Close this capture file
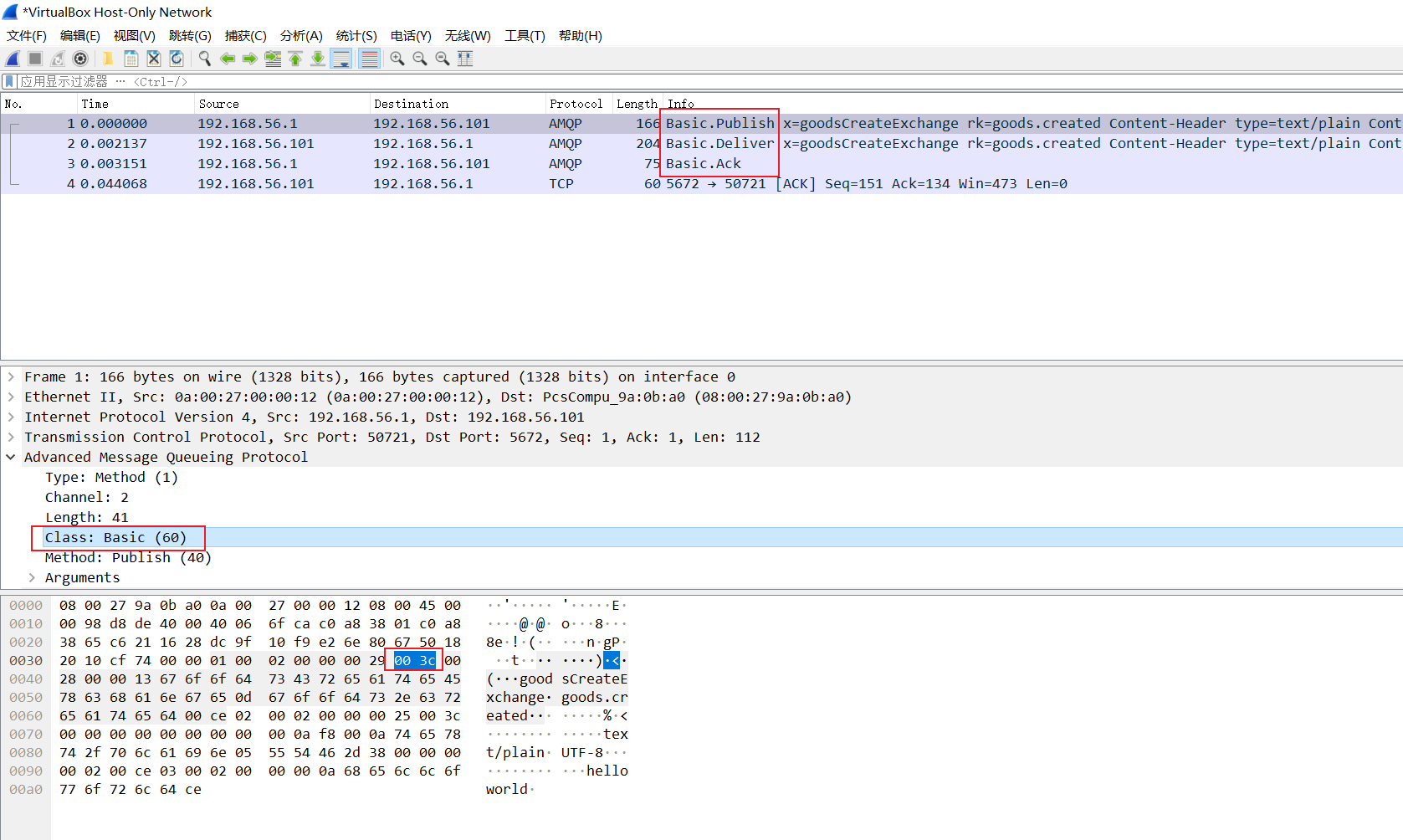 (154, 59)
